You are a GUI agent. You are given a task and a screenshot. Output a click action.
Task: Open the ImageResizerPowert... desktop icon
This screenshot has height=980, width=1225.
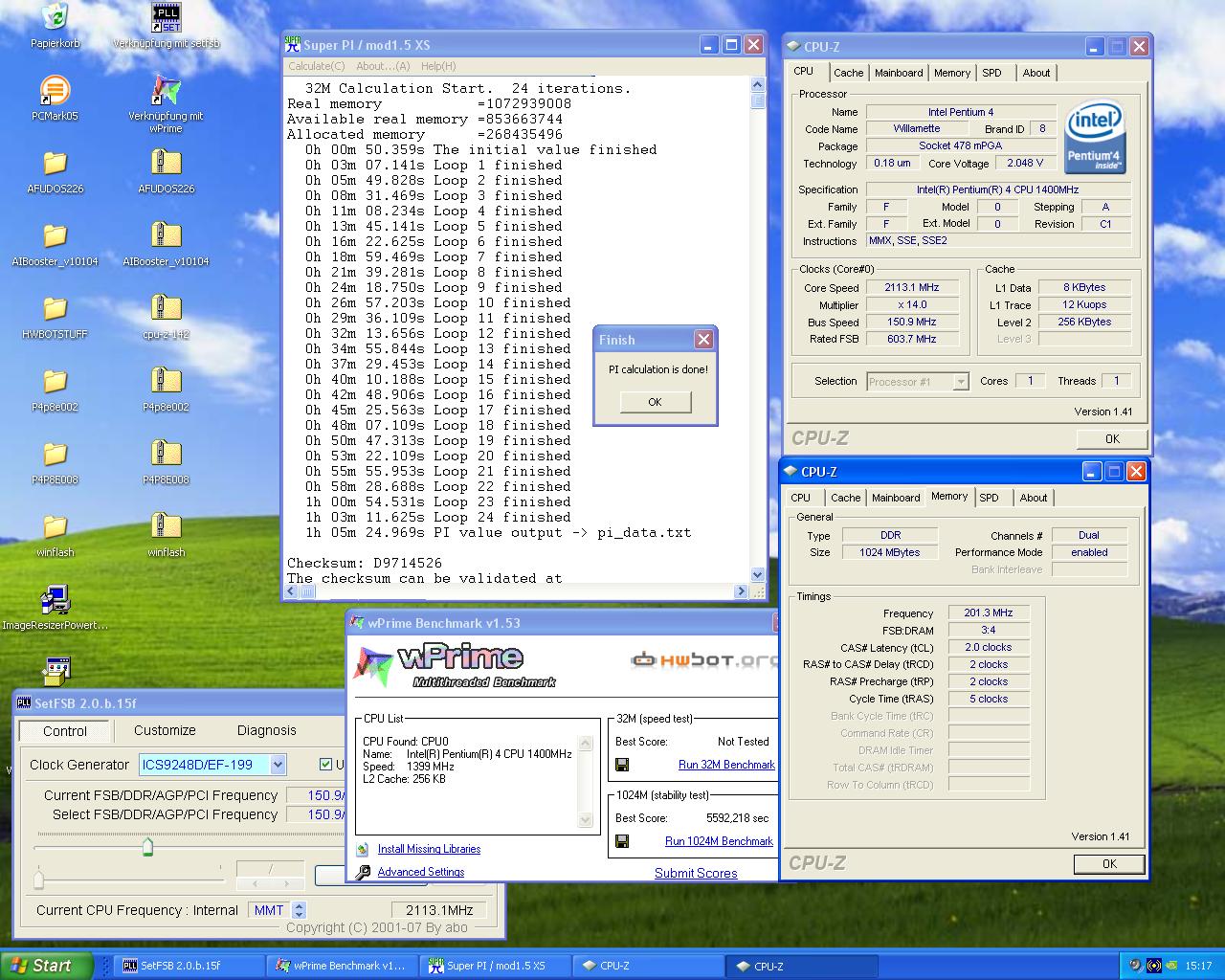55,599
